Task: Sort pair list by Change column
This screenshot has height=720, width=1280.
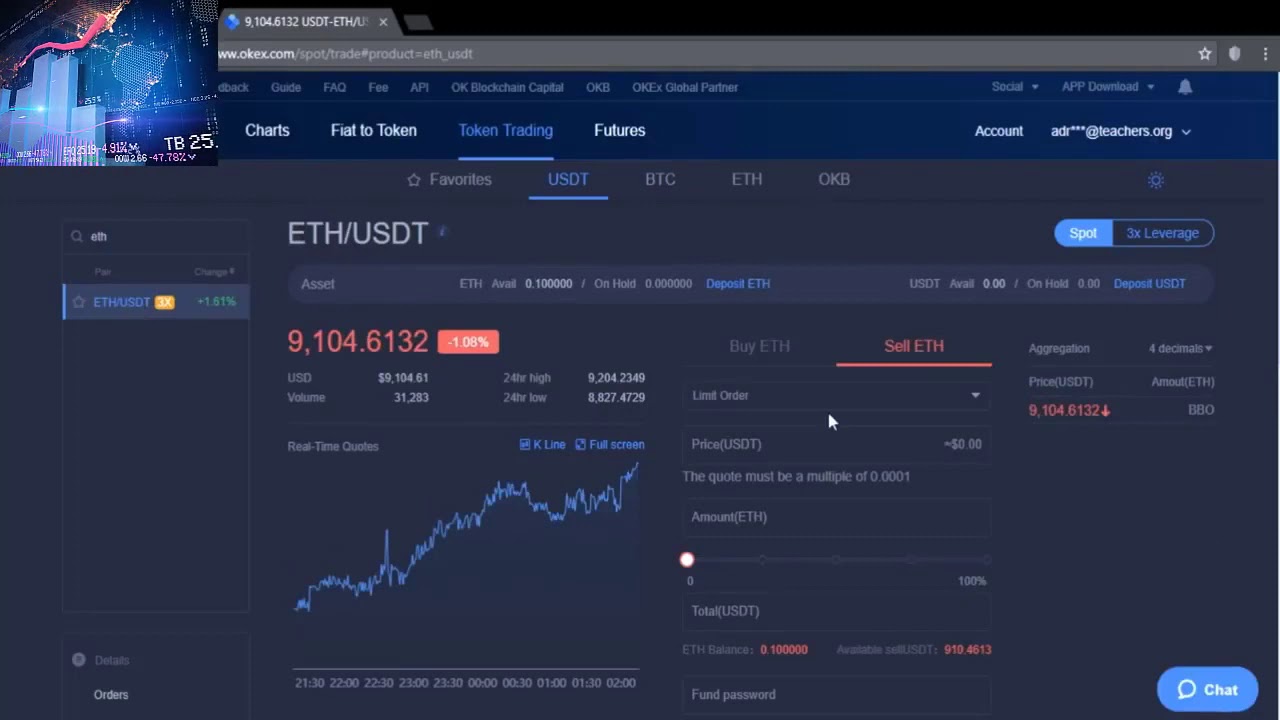Action: click(214, 272)
